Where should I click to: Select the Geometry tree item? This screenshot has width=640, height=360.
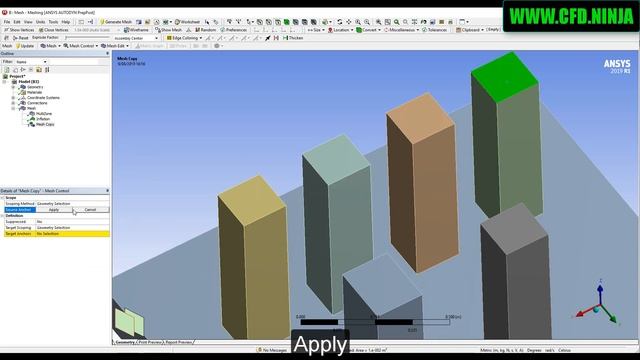(35, 87)
